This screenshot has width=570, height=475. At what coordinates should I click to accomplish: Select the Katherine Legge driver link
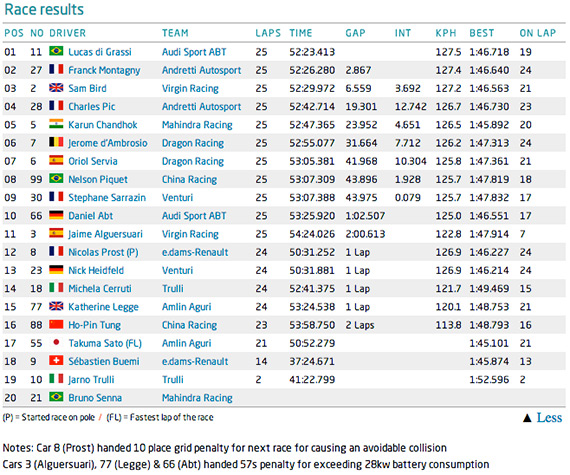104,307
